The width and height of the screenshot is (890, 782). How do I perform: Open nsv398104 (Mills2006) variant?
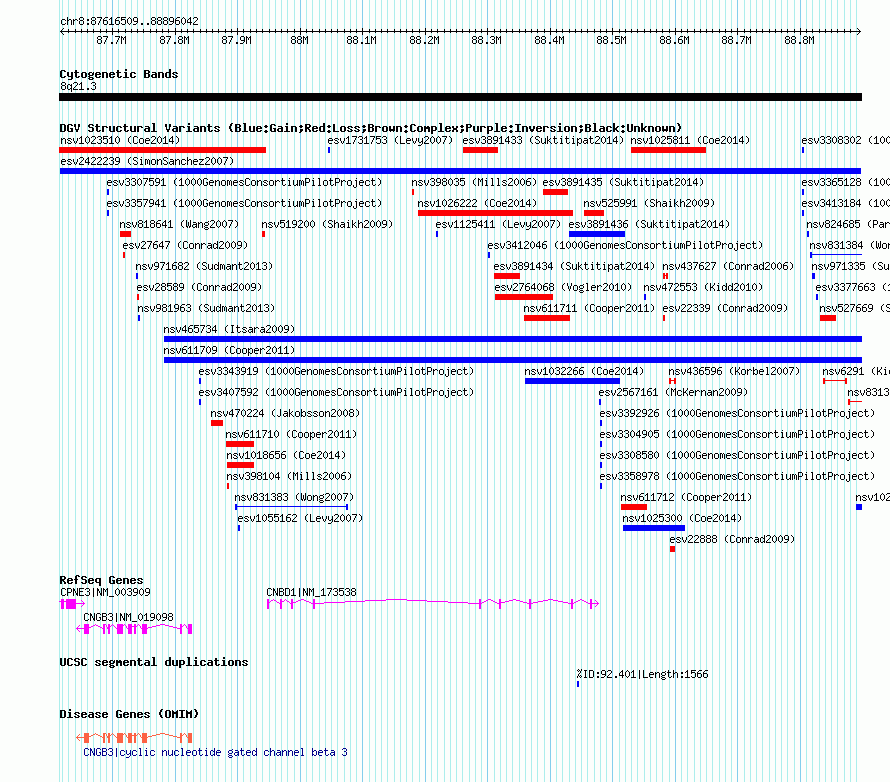[289, 476]
